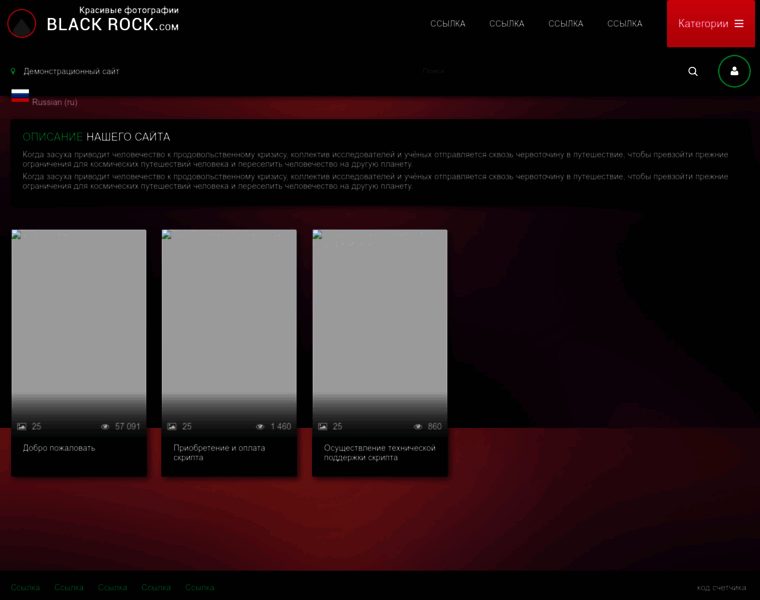Viewport: 760px width, 600px height.
Task: Click the Russian flag icon
Action: coord(20,94)
